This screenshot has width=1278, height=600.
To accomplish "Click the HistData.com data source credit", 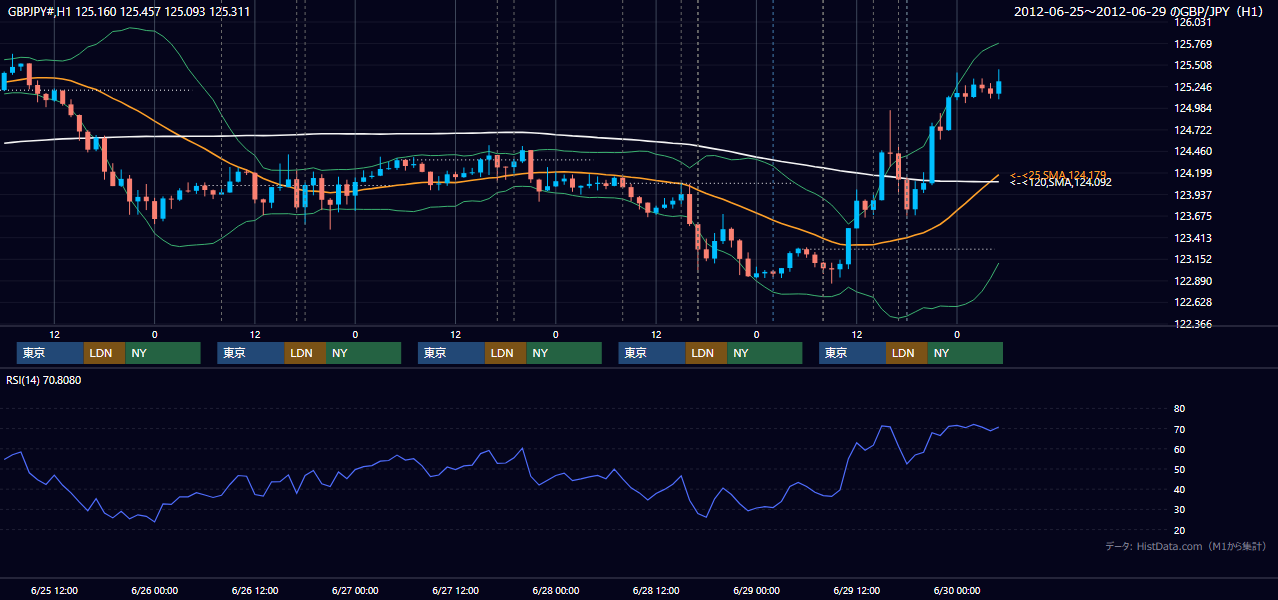I will coord(1186,546).
